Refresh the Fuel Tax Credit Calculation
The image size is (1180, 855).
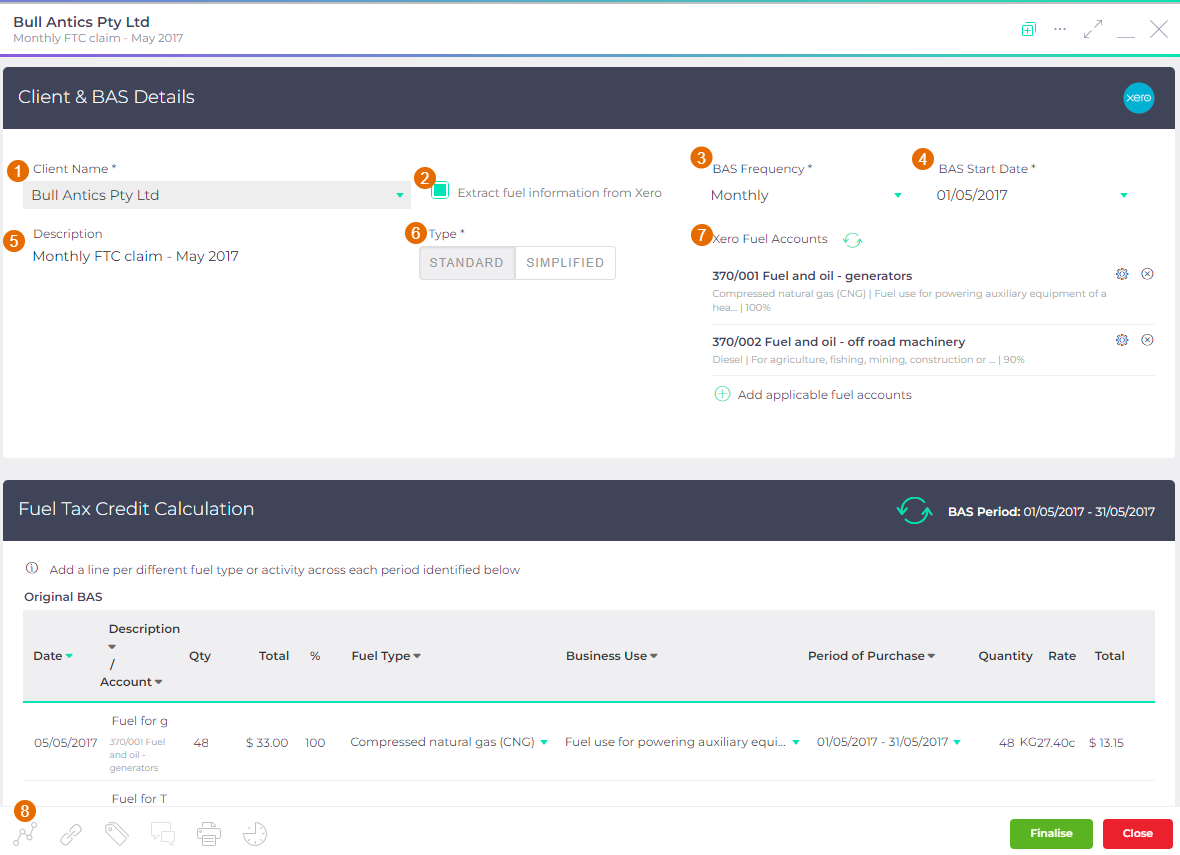[x=914, y=510]
